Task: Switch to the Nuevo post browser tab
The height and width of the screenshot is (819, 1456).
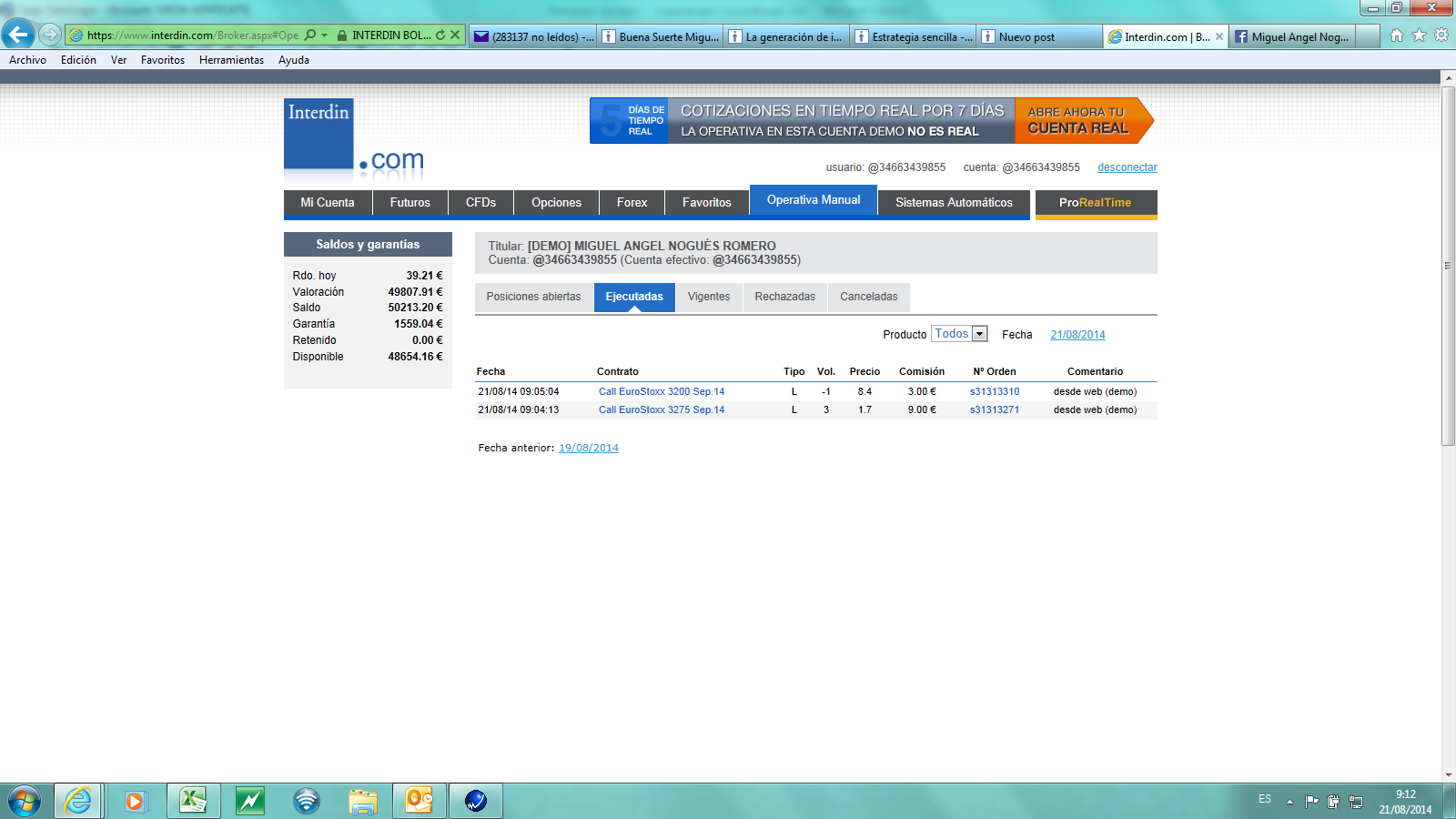Action: pos(1039,36)
